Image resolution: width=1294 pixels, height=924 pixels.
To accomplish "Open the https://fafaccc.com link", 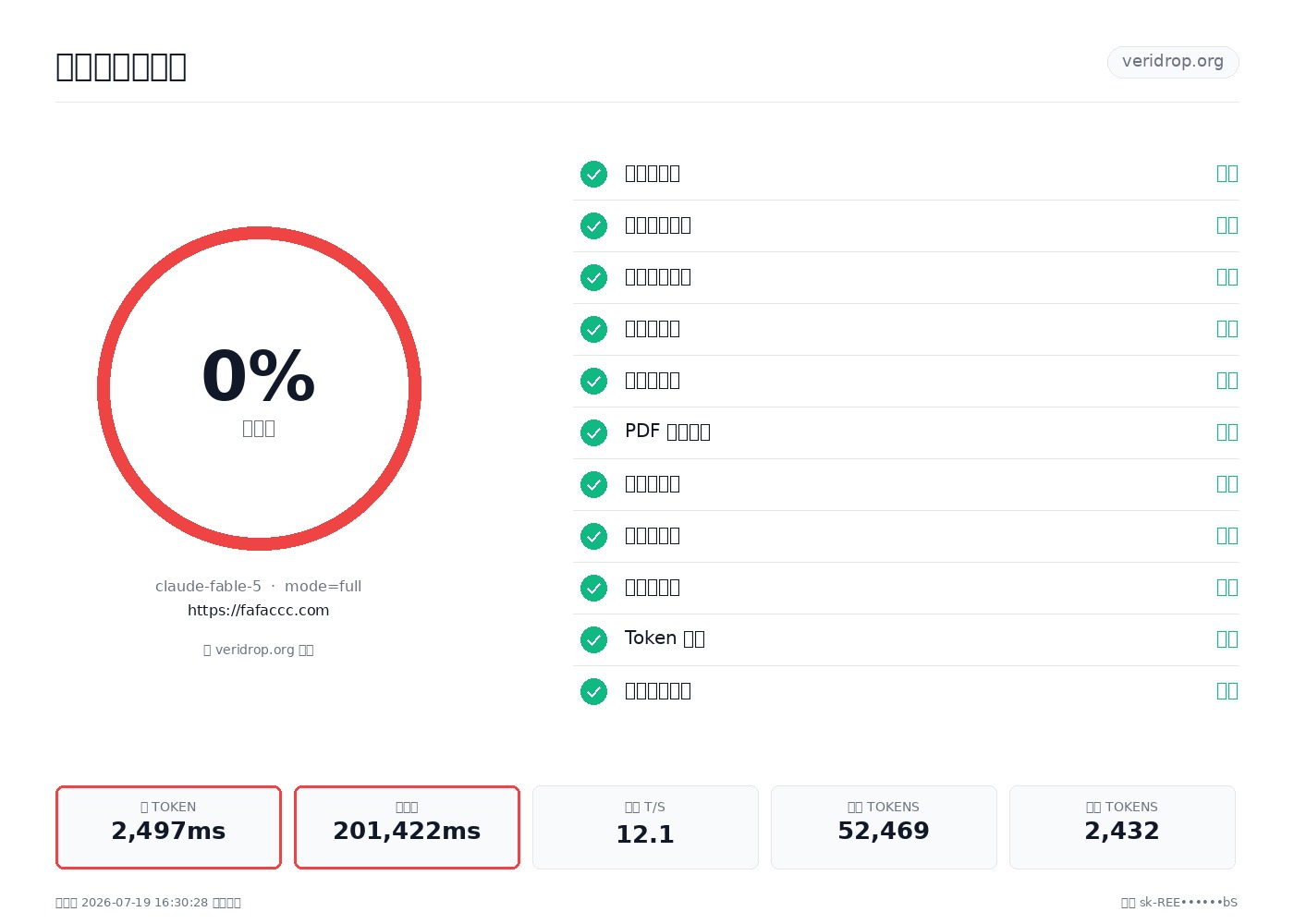I will pyautogui.click(x=259, y=610).
